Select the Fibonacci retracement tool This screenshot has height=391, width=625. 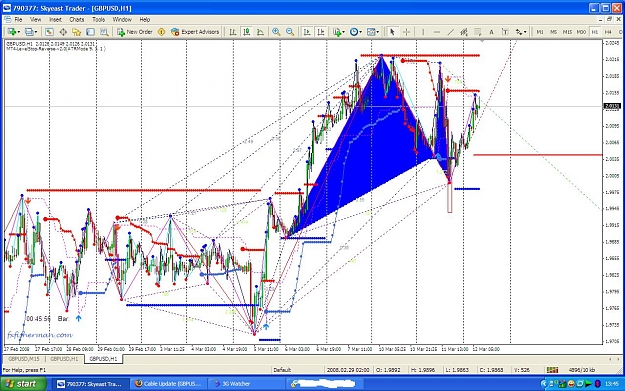point(478,32)
